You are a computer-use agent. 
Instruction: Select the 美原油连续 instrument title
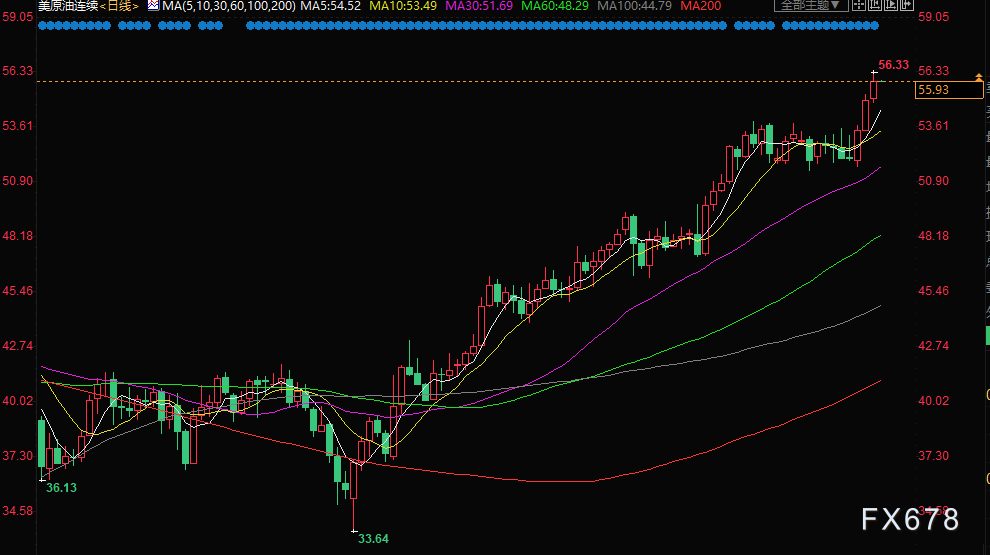[x=66, y=6]
